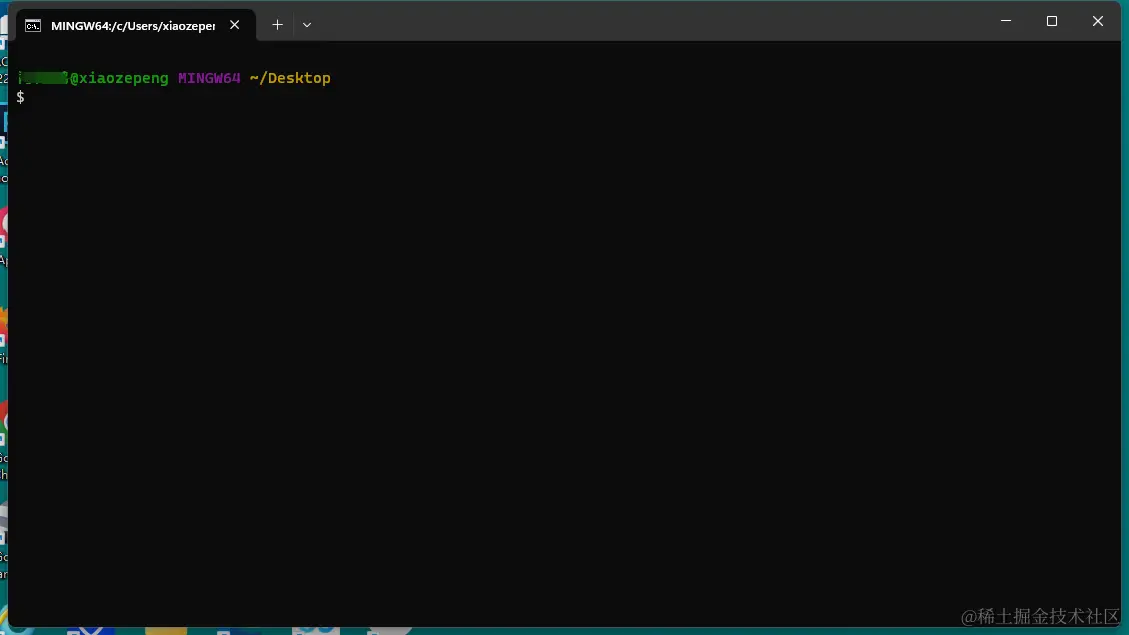The height and width of the screenshot is (635, 1129).
Task: Click the terminal icon in the tab
Action: 33,26
